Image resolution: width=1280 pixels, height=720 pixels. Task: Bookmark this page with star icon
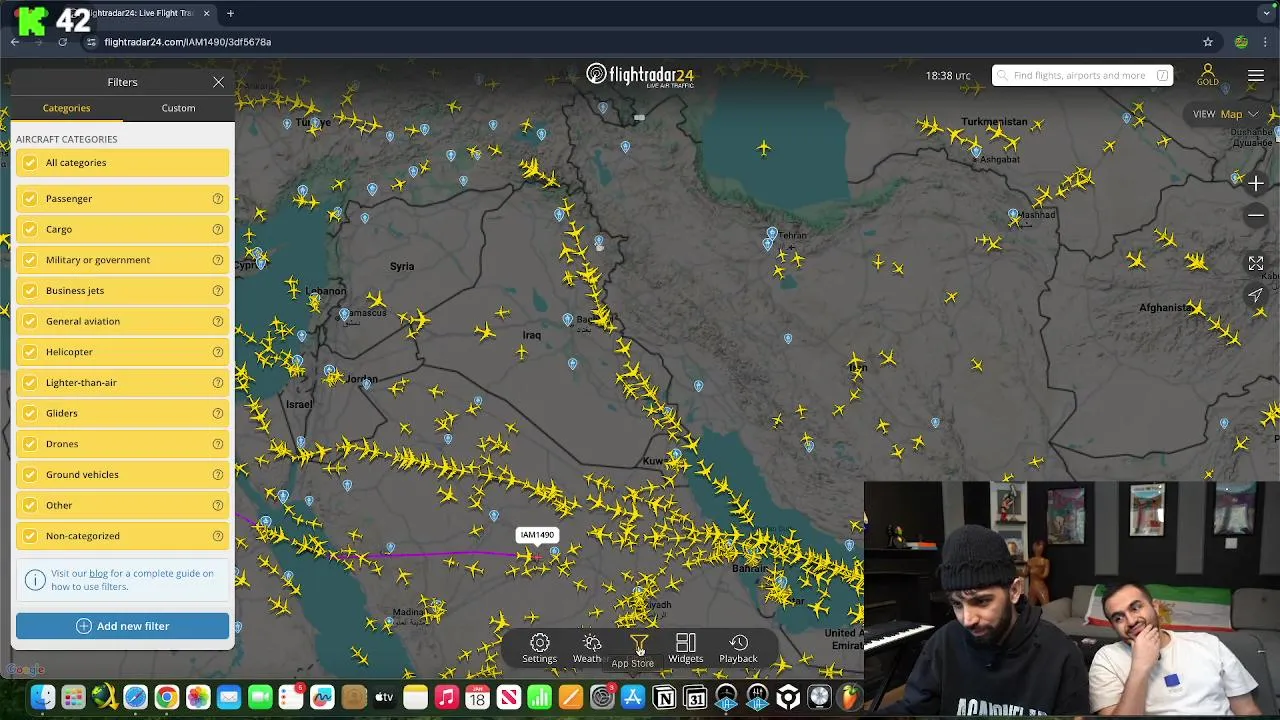tap(1208, 42)
